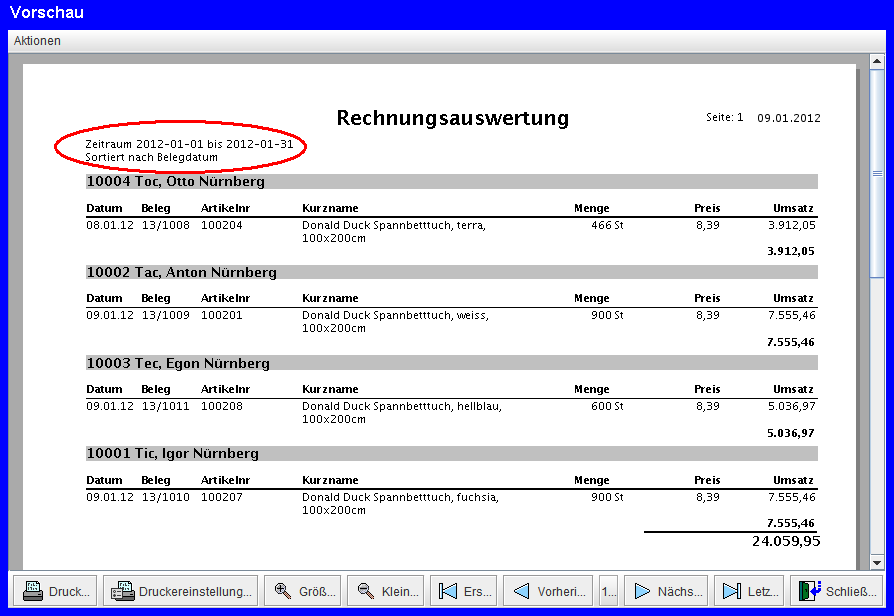Click customer header 10001 Tic, Igor Nürnberg
894x616 pixels.
[172, 454]
